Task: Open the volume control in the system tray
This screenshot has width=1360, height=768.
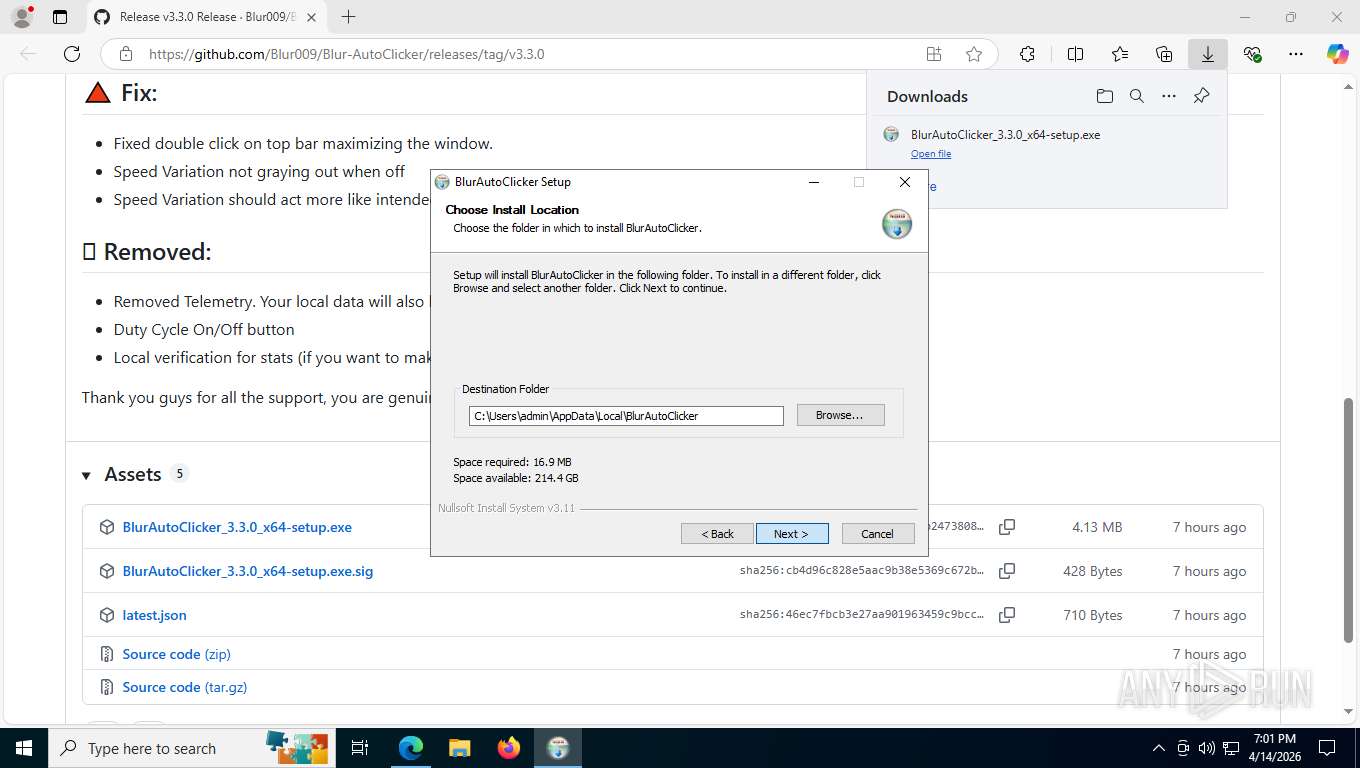Action: pyautogui.click(x=1207, y=748)
